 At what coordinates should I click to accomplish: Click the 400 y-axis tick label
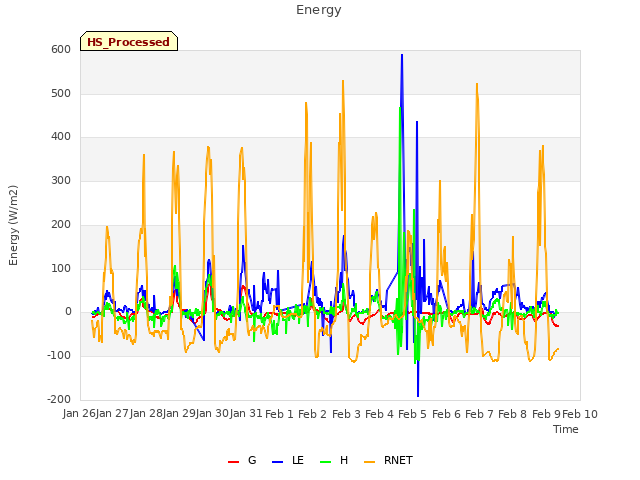tap(61, 137)
